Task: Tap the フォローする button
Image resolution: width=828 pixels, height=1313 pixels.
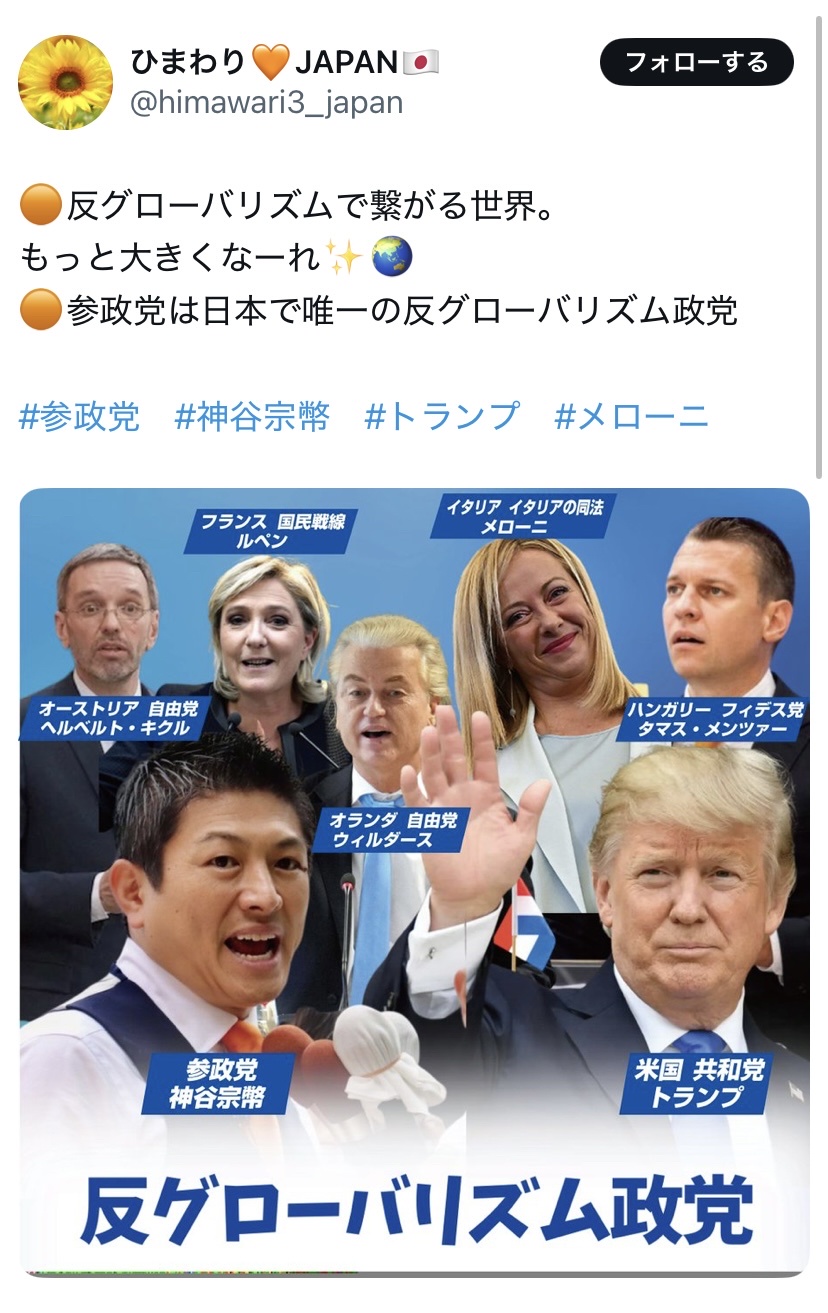Action: coord(697,63)
